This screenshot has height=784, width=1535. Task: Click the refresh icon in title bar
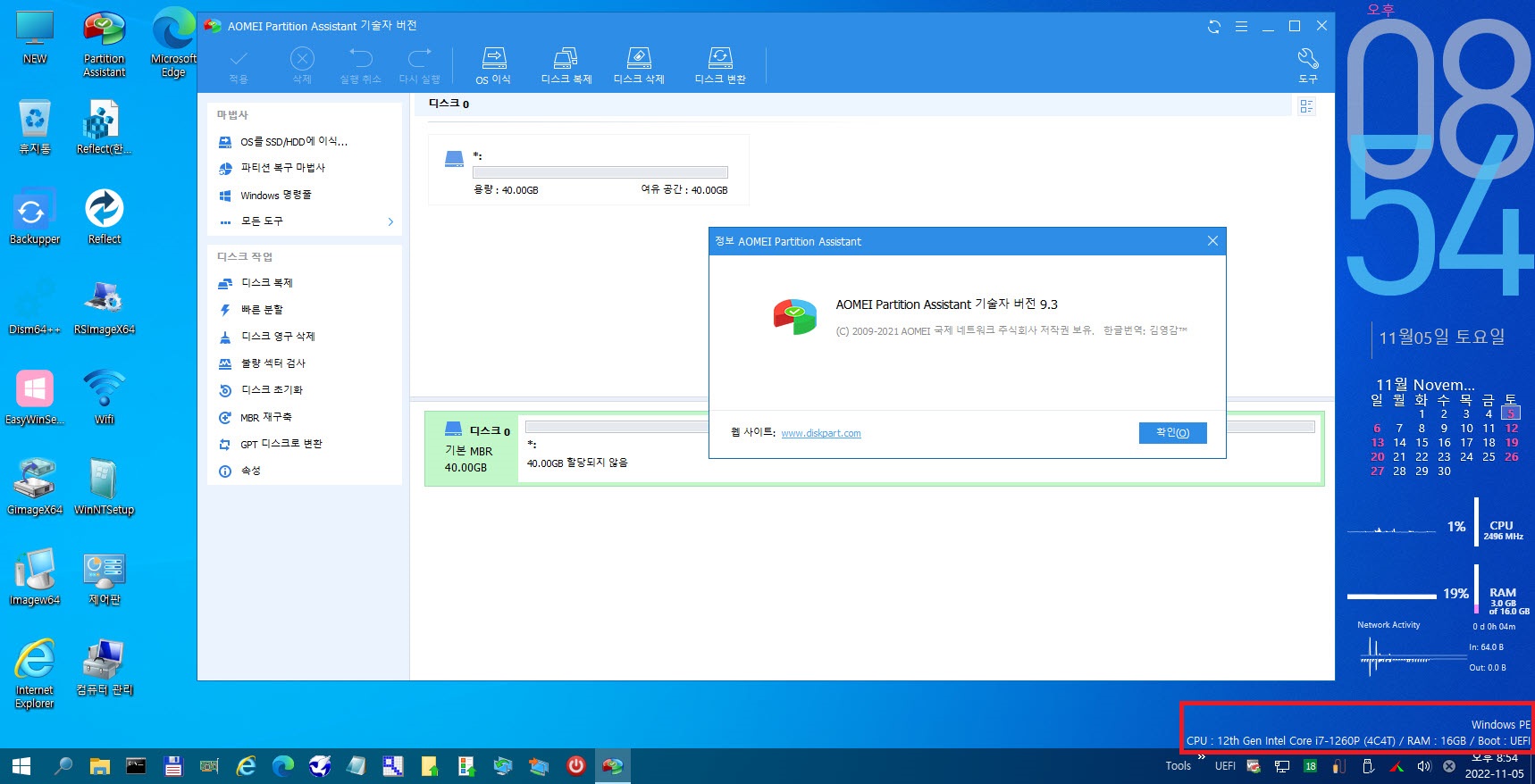1213,27
